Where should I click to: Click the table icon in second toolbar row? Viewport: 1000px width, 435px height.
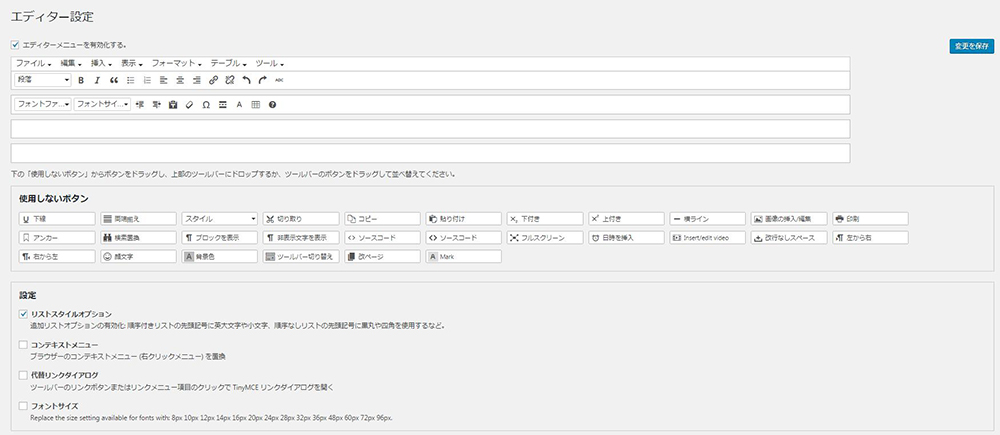click(255, 104)
